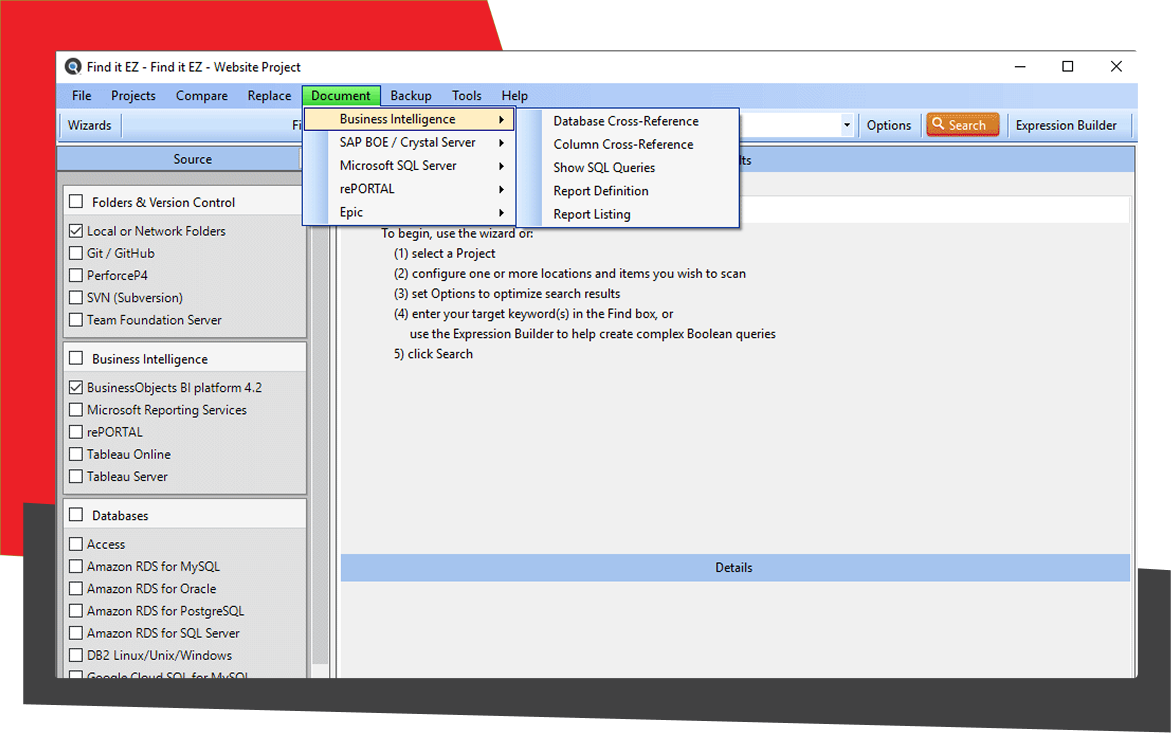Choose Report Definition

[x=627, y=191]
